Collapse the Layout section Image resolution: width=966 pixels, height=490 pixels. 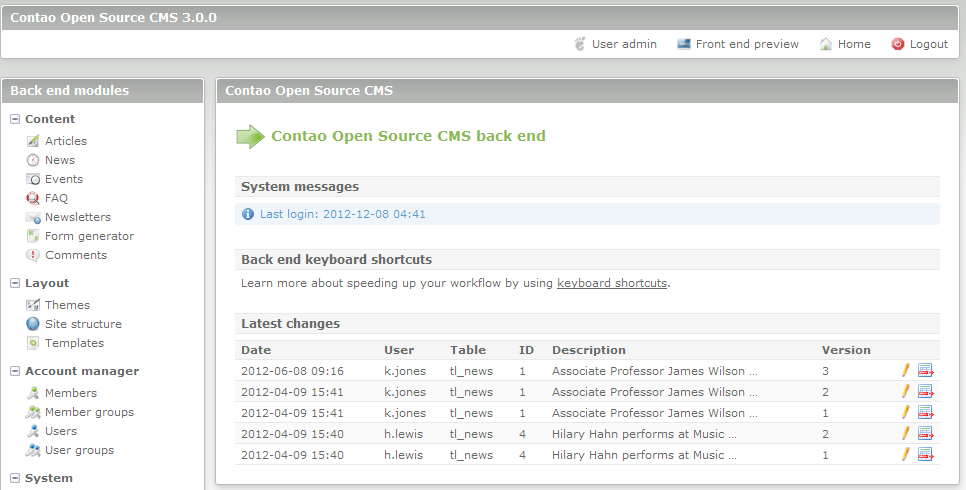(x=15, y=283)
